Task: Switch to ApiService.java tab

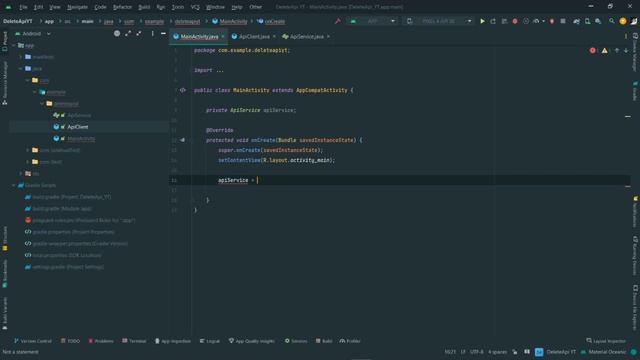Action: click(307, 37)
